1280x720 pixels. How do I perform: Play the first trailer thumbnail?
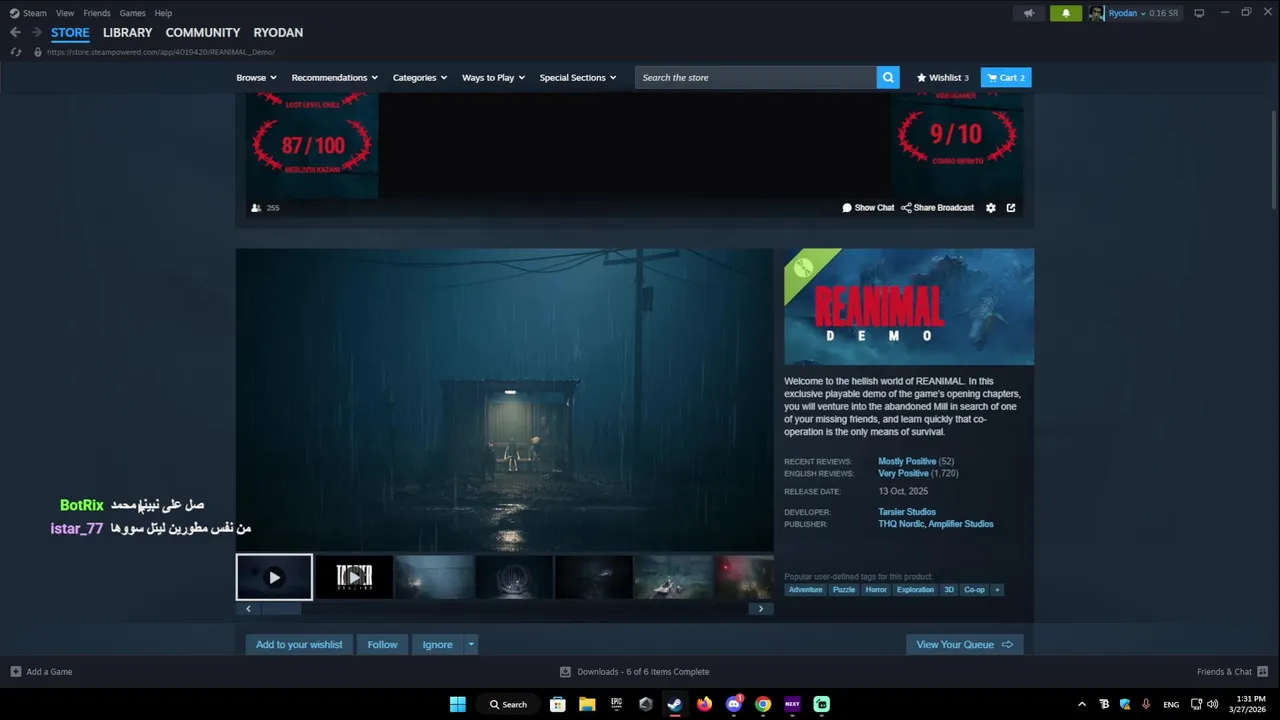274,577
